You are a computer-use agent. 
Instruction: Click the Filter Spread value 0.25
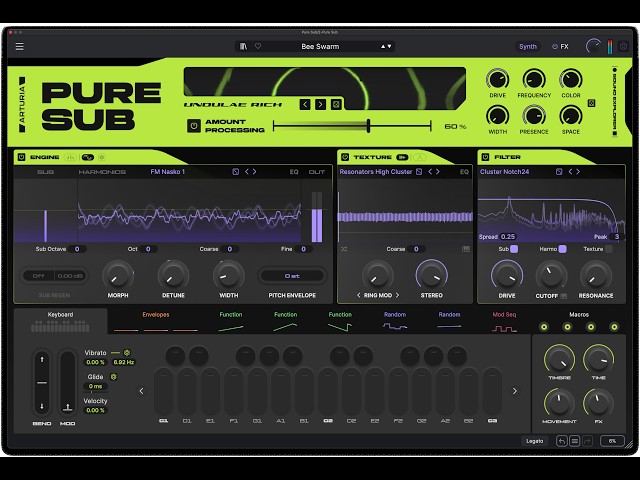coord(508,236)
